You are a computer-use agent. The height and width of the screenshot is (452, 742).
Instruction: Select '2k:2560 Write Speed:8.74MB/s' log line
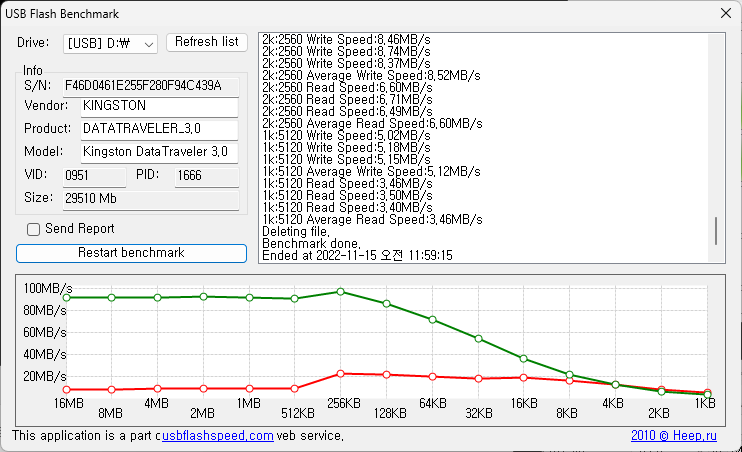click(x=346, y=52)
